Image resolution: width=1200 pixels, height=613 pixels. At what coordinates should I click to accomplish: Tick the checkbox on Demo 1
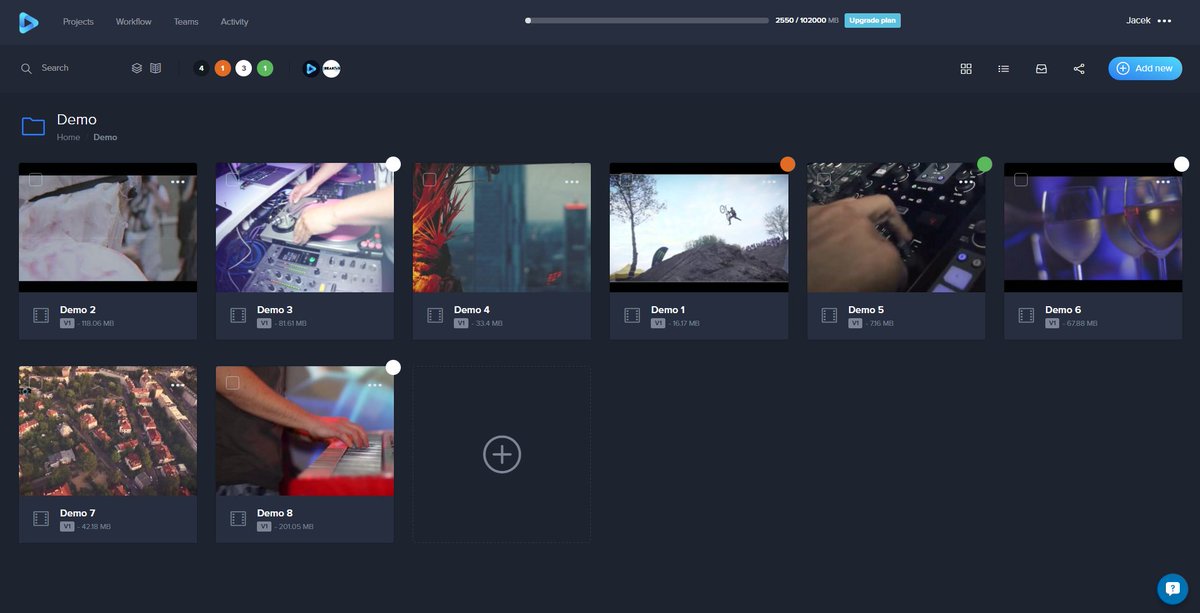627,179
